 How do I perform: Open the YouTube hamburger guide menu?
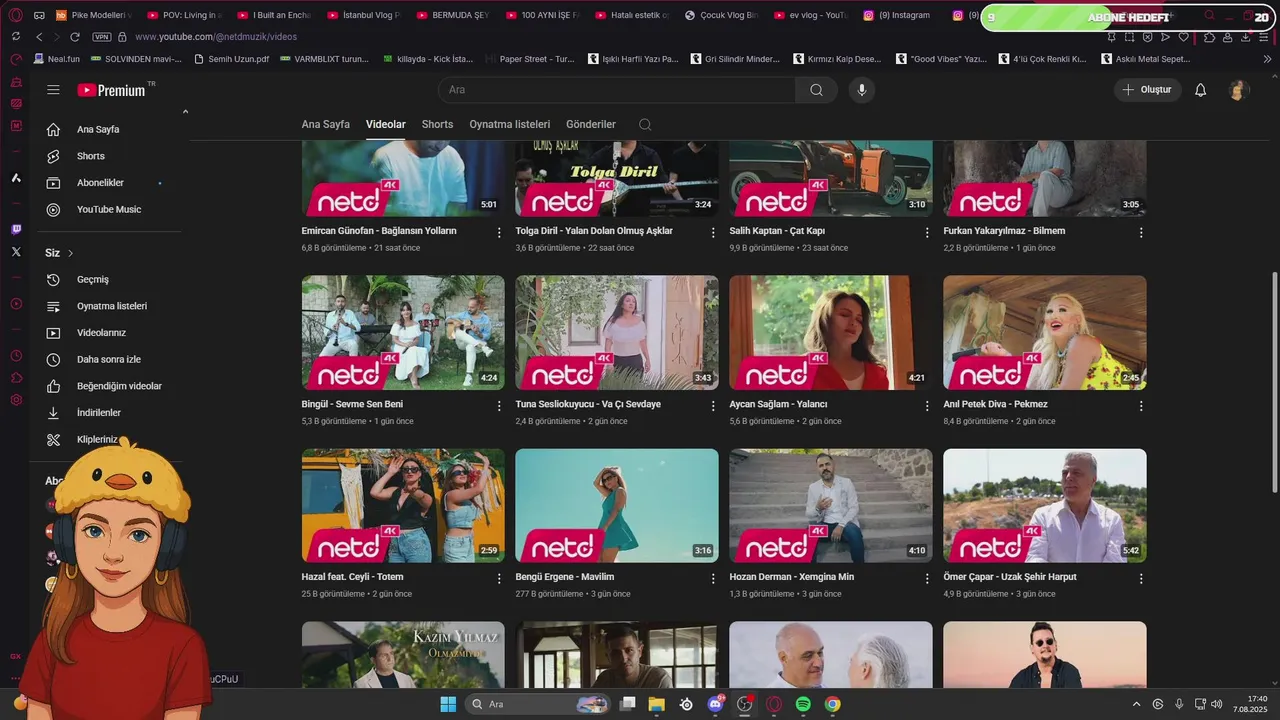[x=53, y=90]
